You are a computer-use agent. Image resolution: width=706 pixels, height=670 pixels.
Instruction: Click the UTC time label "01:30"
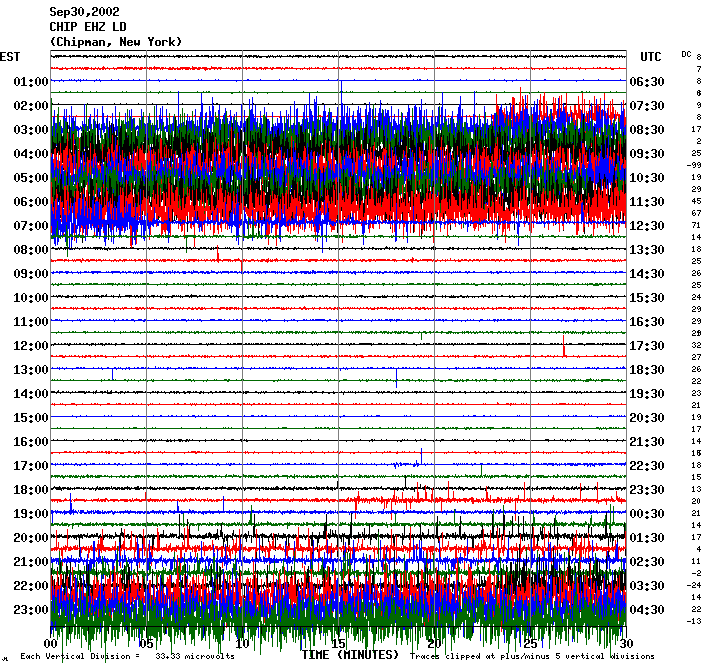(x=647, y=538)
